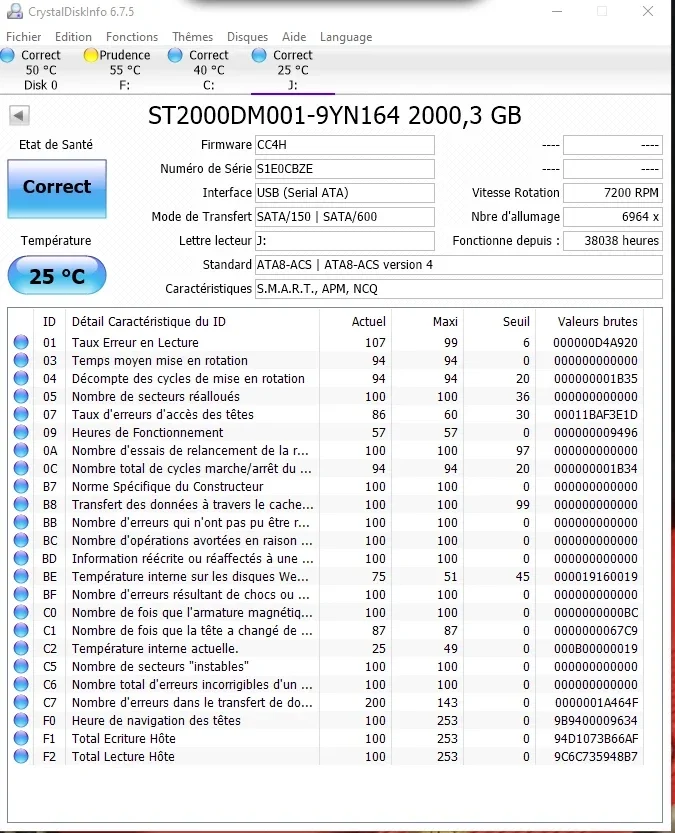Viewport: 675px width, 833px height.
Task: Click status dot for attribute 0C row
Action: 21,468
